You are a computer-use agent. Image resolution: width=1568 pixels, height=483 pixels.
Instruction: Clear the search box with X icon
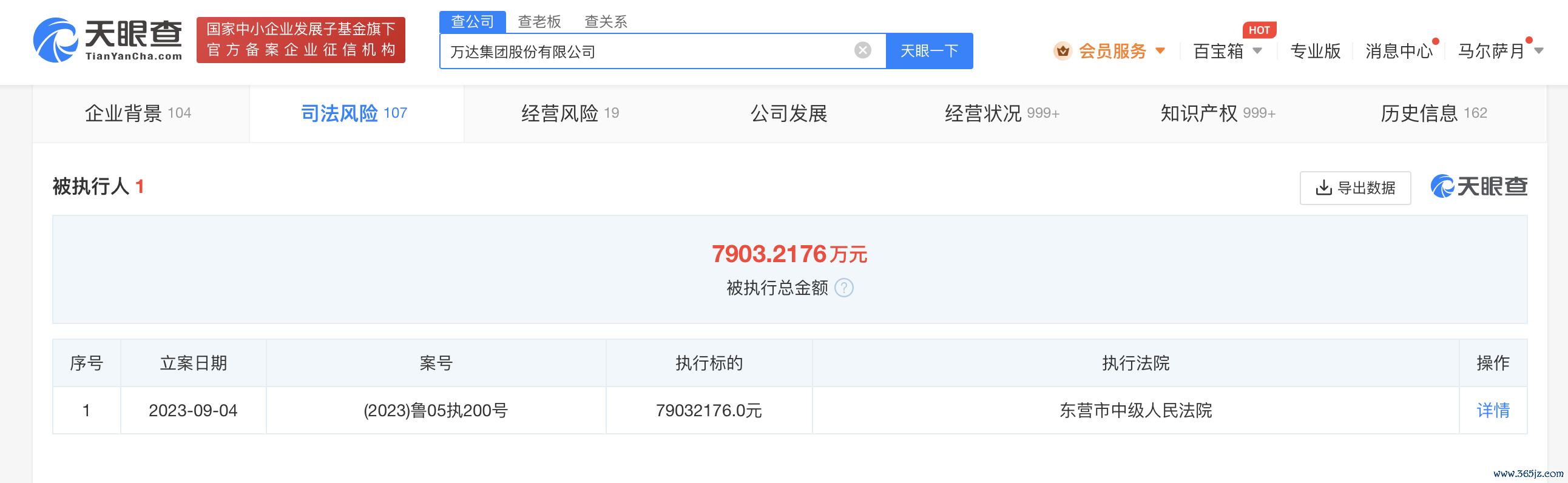(862, 50)
